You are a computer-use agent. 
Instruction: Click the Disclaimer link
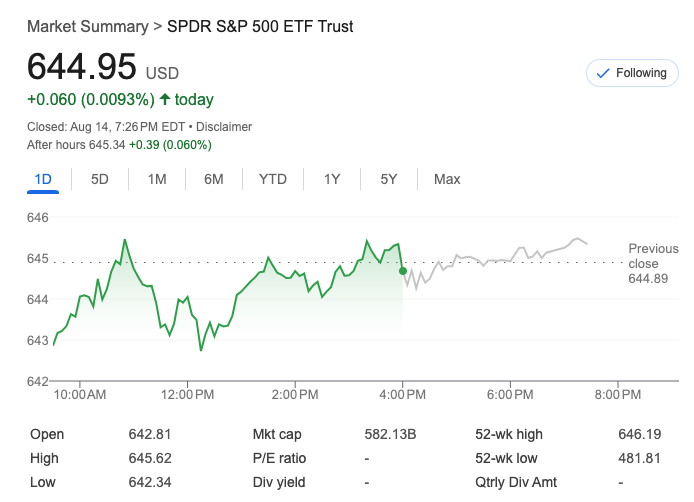coord(224,127)
